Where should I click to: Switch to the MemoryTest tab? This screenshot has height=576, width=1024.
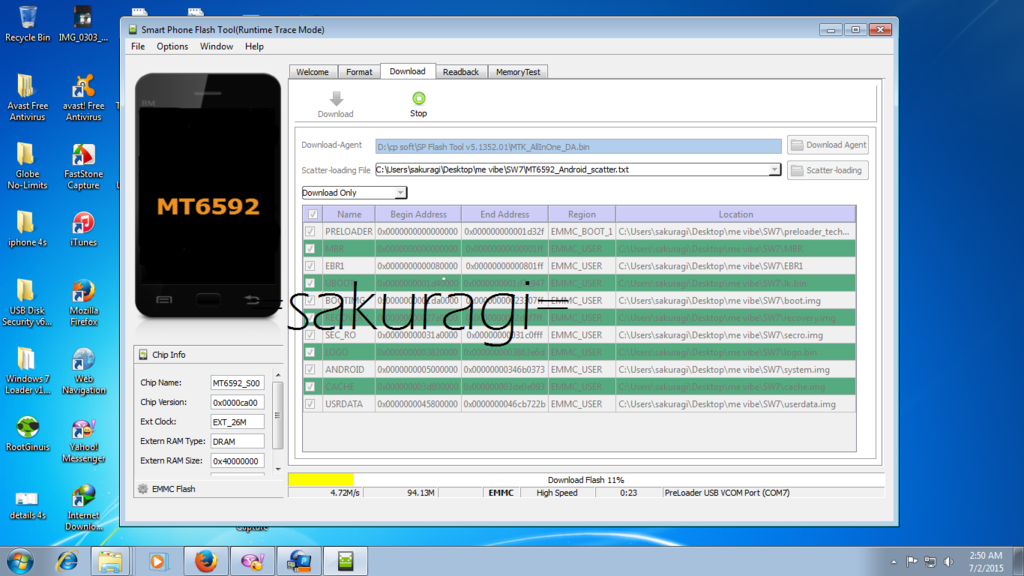tap(518, 72)
